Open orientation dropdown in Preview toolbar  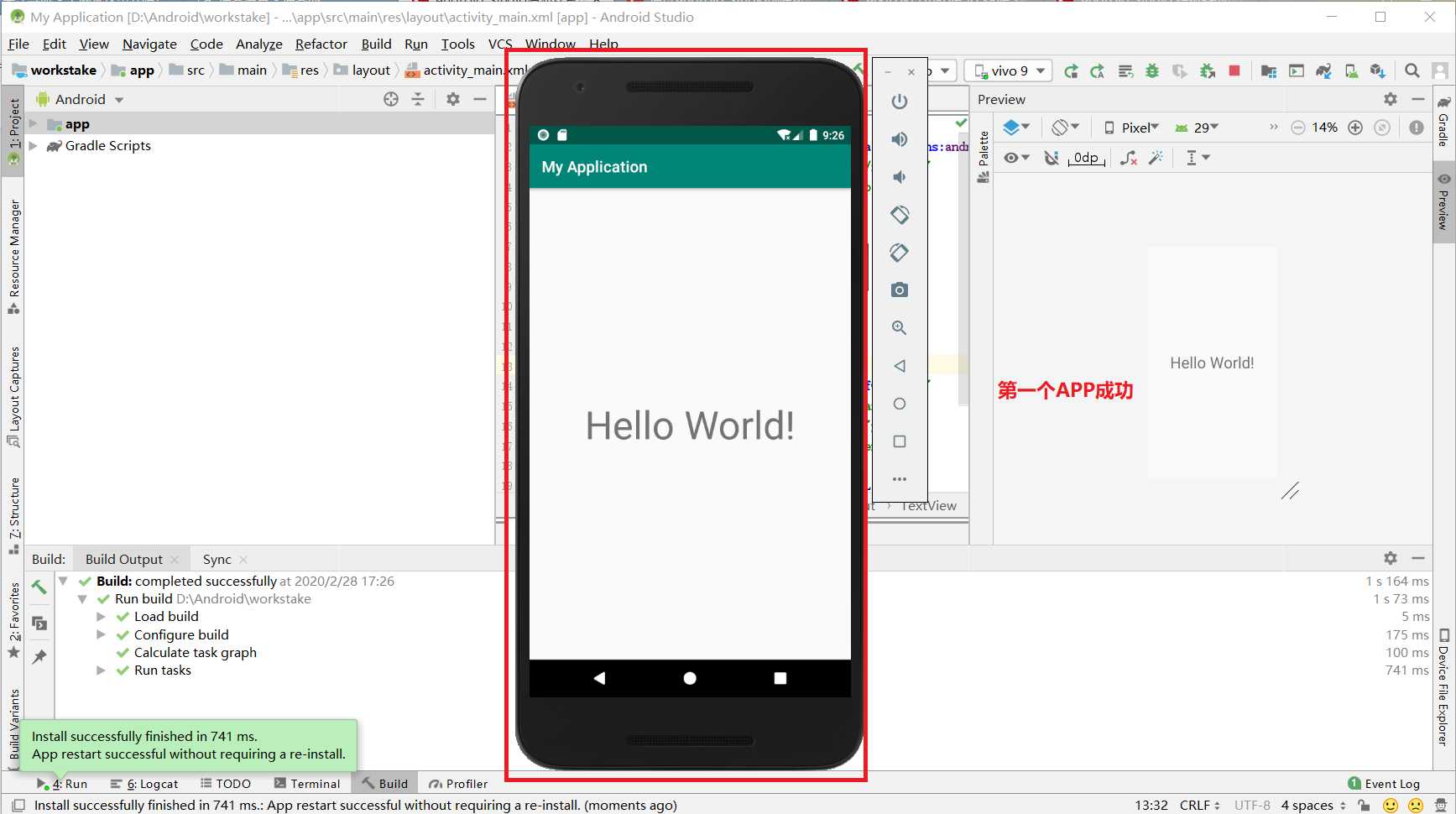coord(1066,128)
